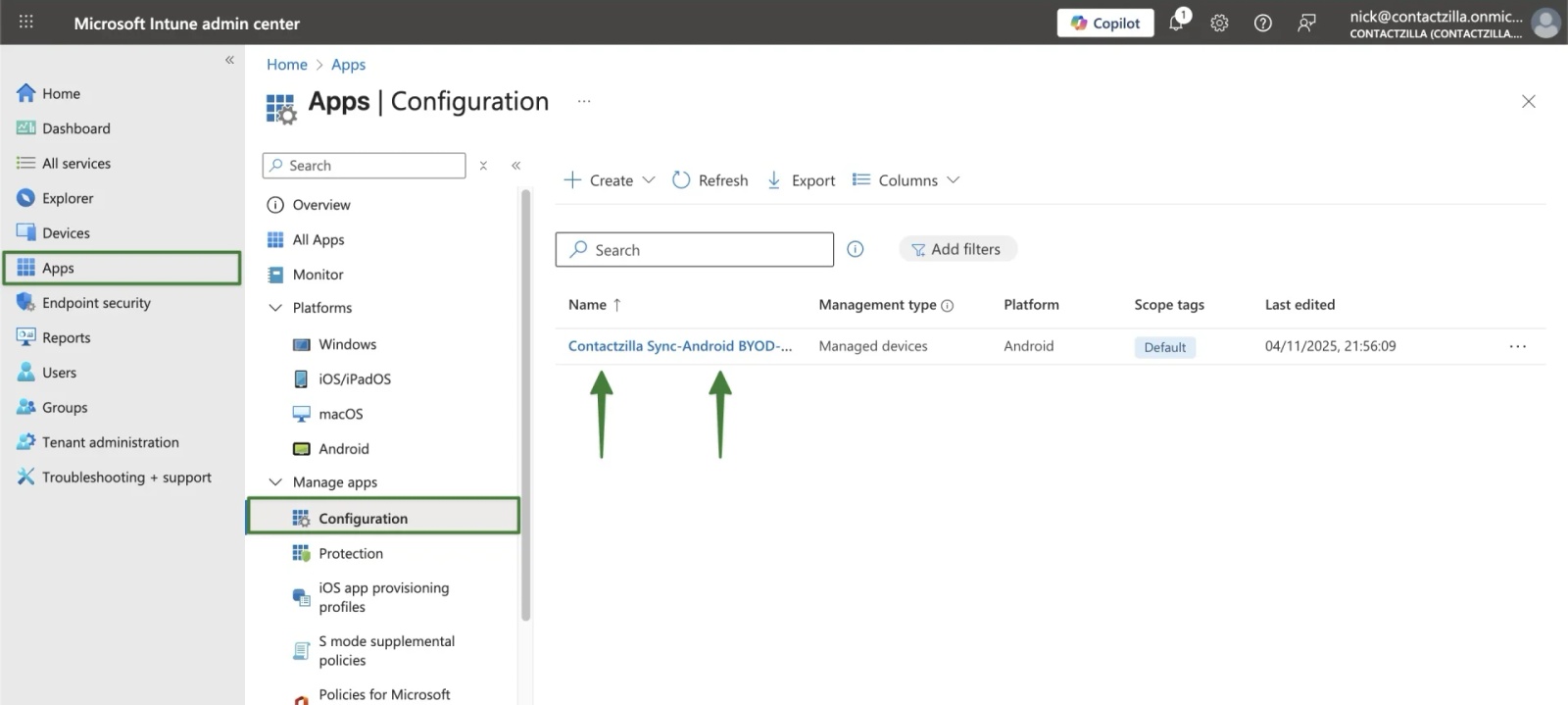Collapse the main left navigation menu

[x=229, y=60]
